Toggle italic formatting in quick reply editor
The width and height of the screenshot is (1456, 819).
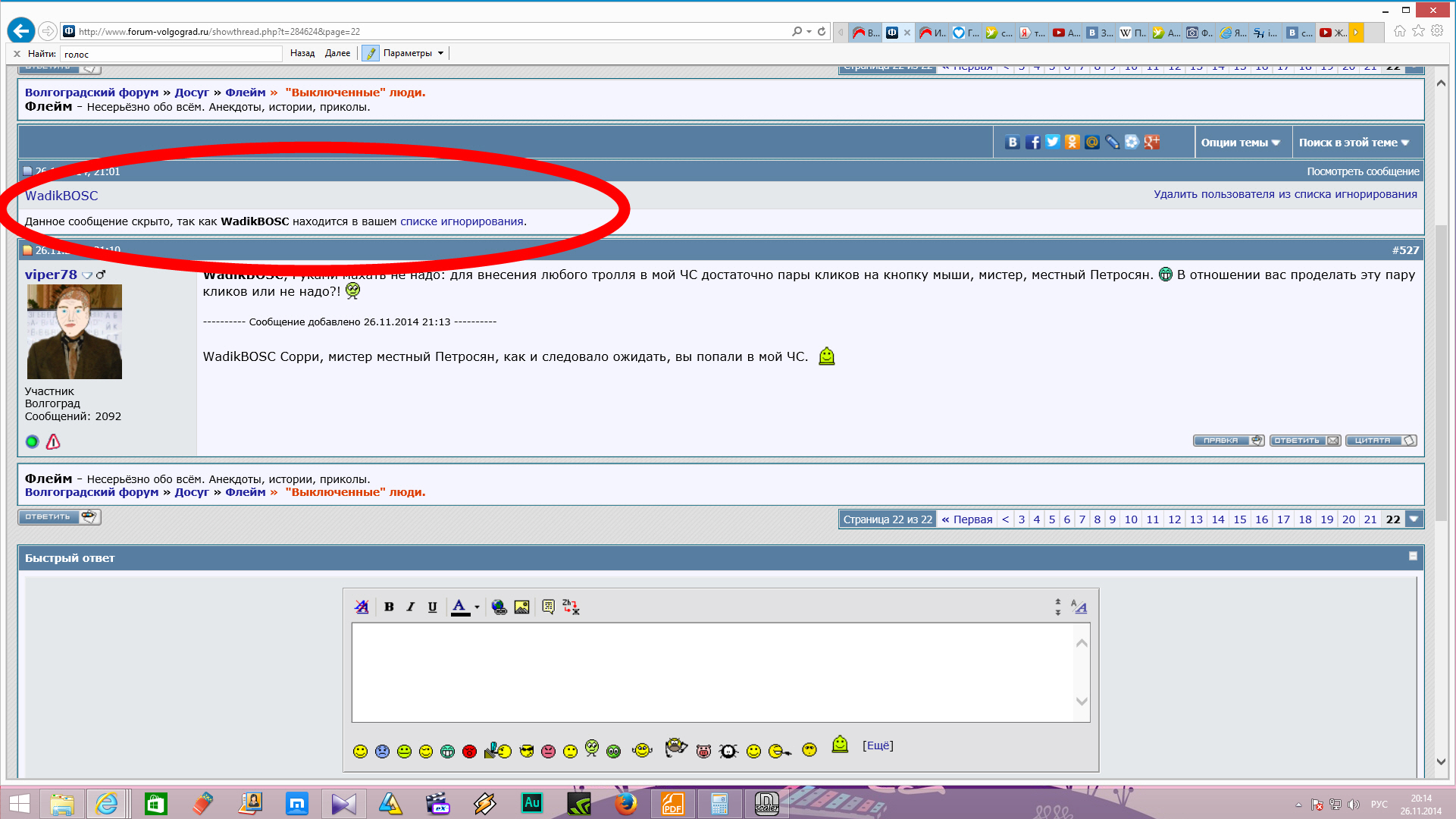point(410,607)
